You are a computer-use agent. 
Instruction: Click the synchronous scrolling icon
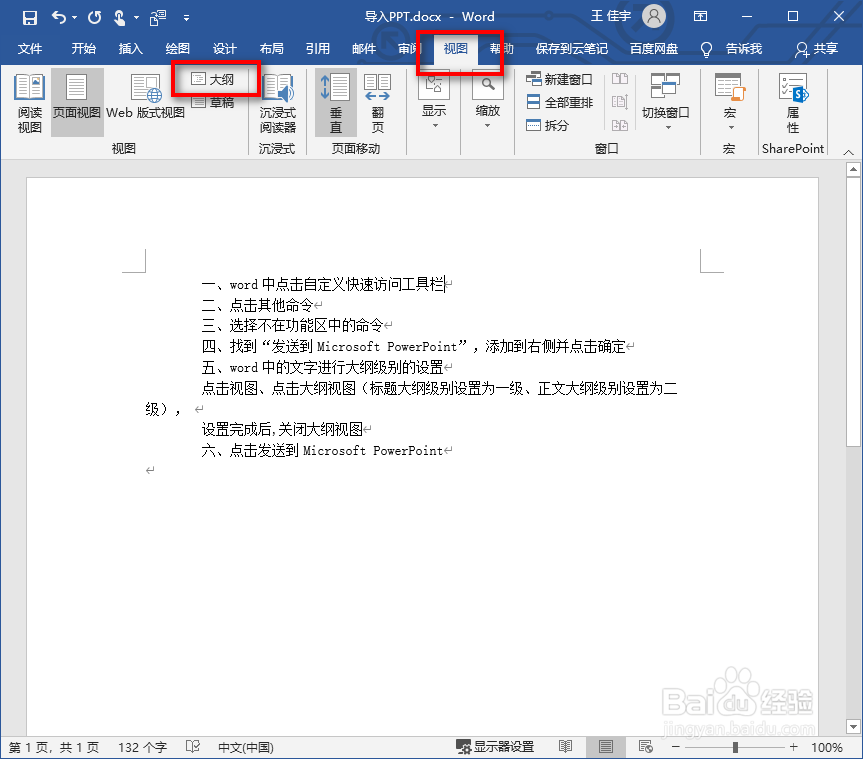click(620, 102)
